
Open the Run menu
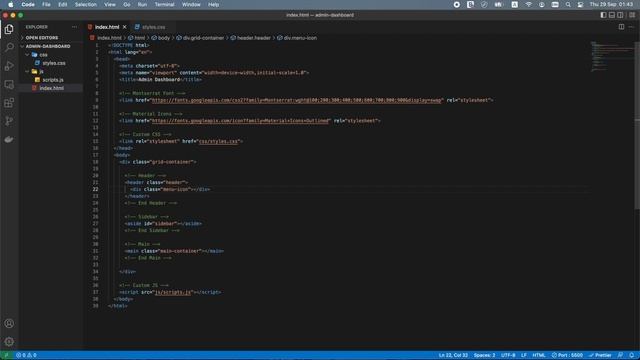[x=142, y=4]
